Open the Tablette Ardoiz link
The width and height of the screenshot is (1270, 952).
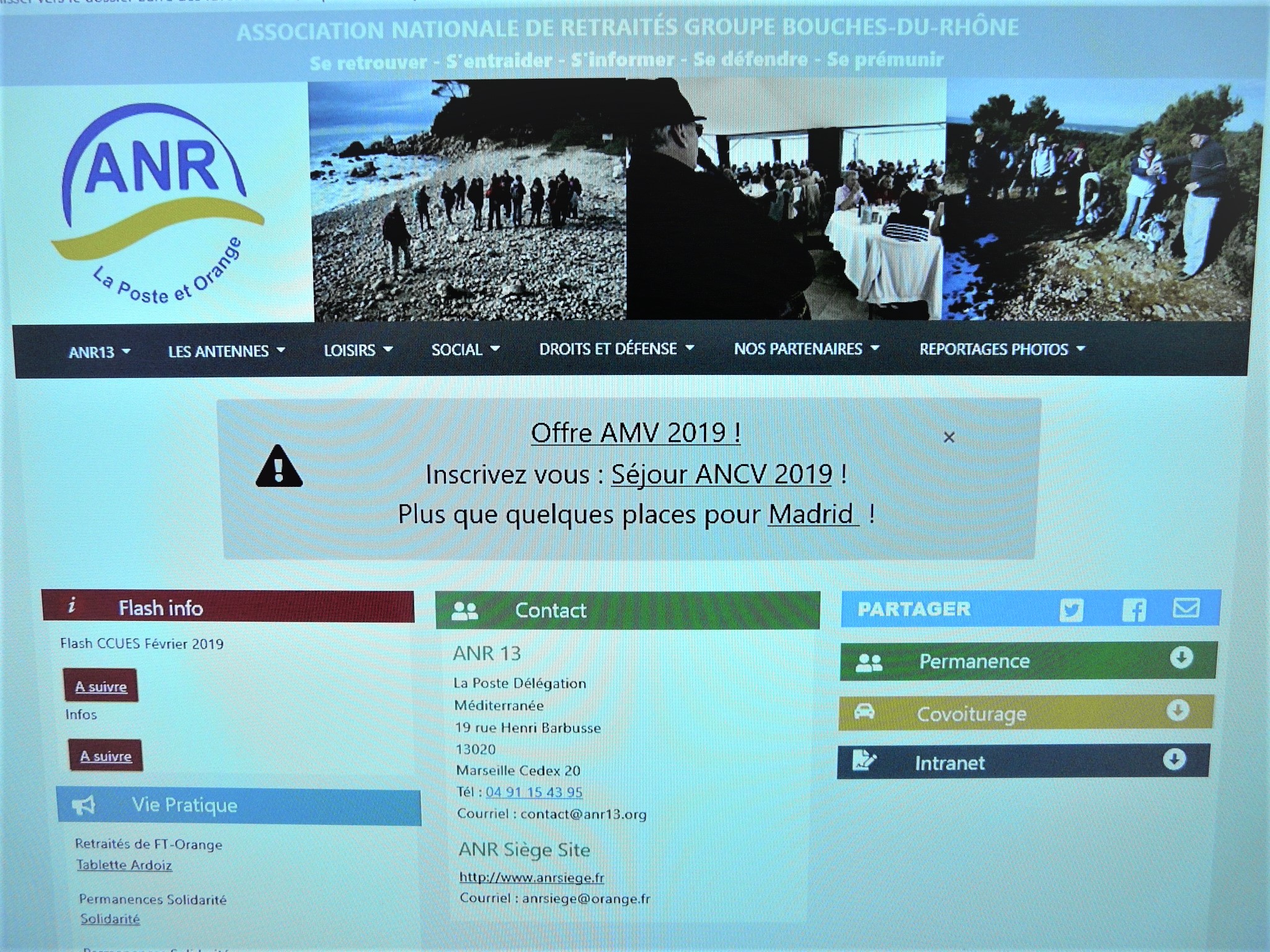(x=124, y=865)
